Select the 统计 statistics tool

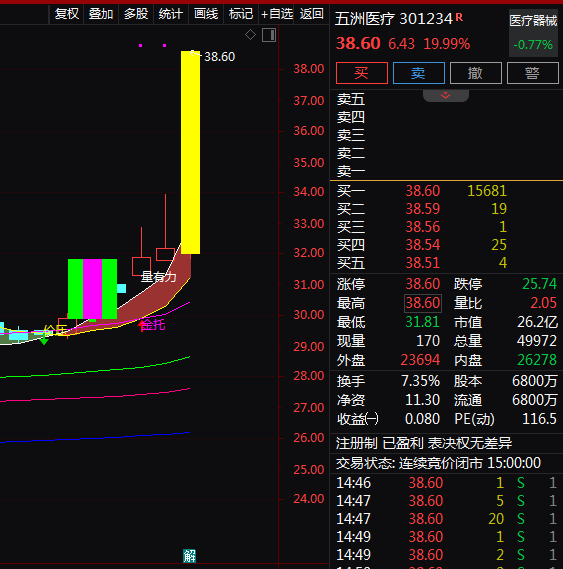click(171, 14)
